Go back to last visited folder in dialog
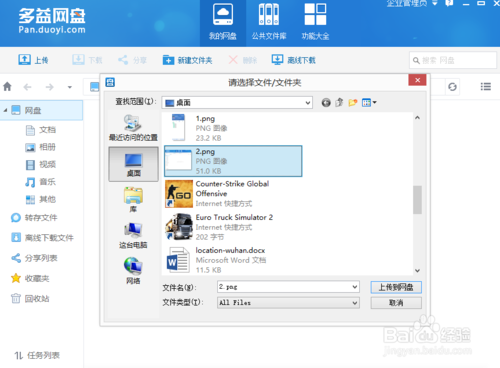The width and height of the screenshot is (500, 368). [326, 103]
